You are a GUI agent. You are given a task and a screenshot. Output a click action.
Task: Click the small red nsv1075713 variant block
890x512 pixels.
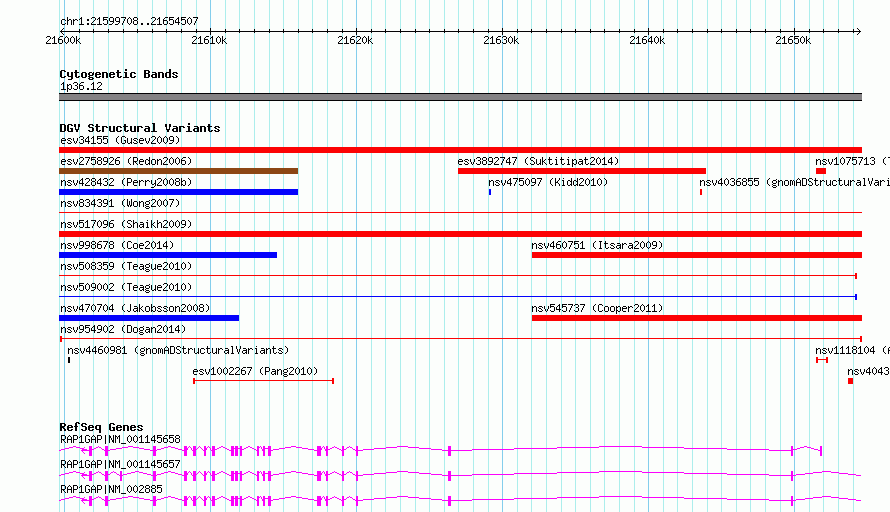821,171
